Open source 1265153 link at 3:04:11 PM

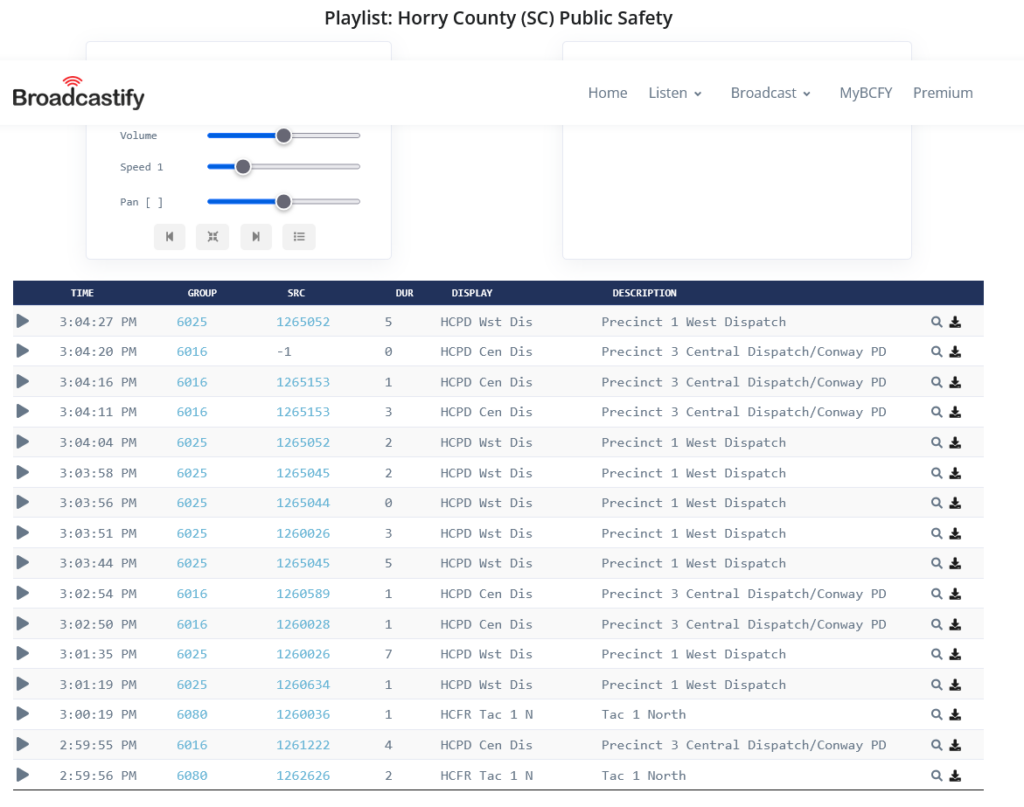(x=303, y=412)
